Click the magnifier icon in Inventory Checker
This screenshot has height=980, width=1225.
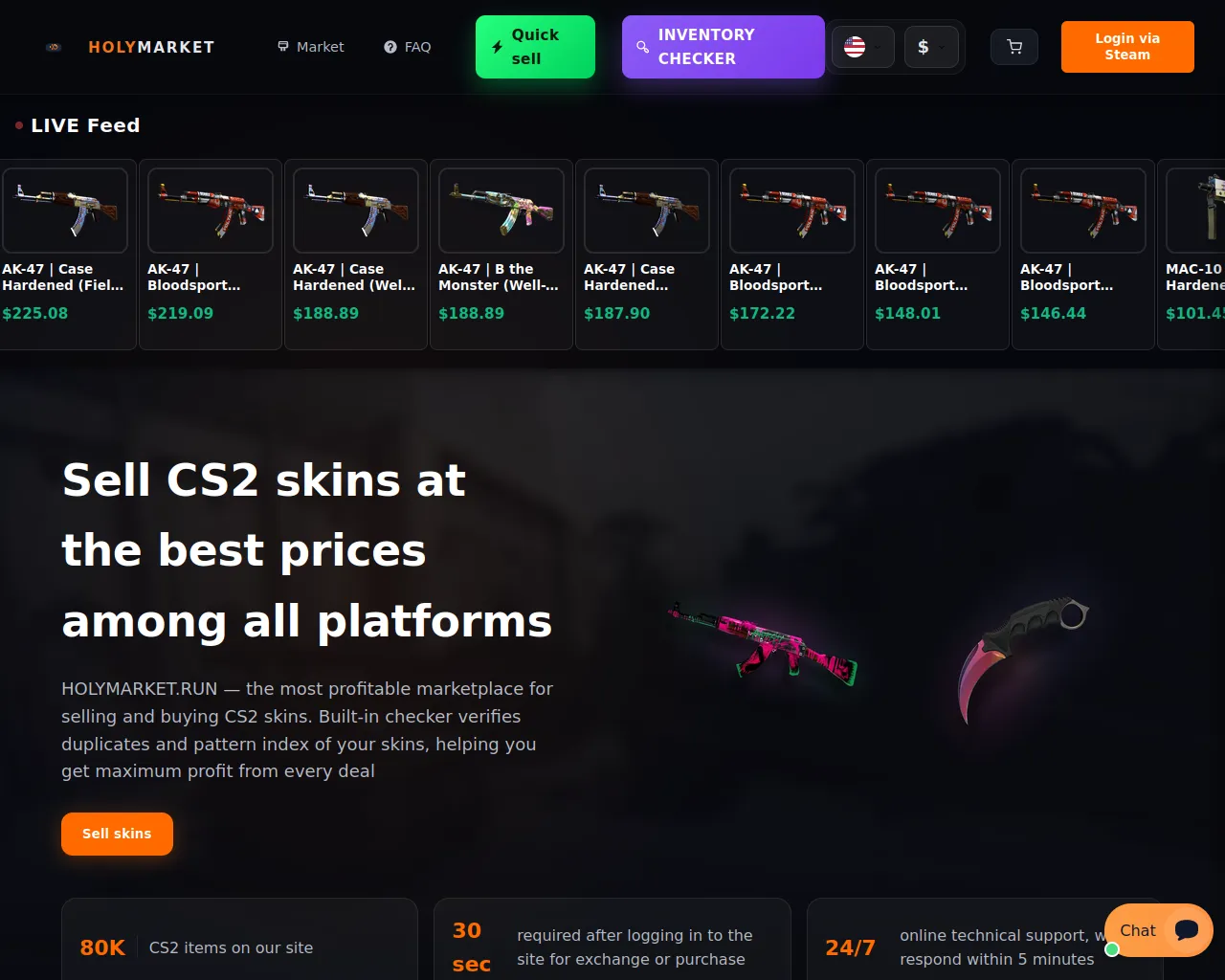(643, 47)
